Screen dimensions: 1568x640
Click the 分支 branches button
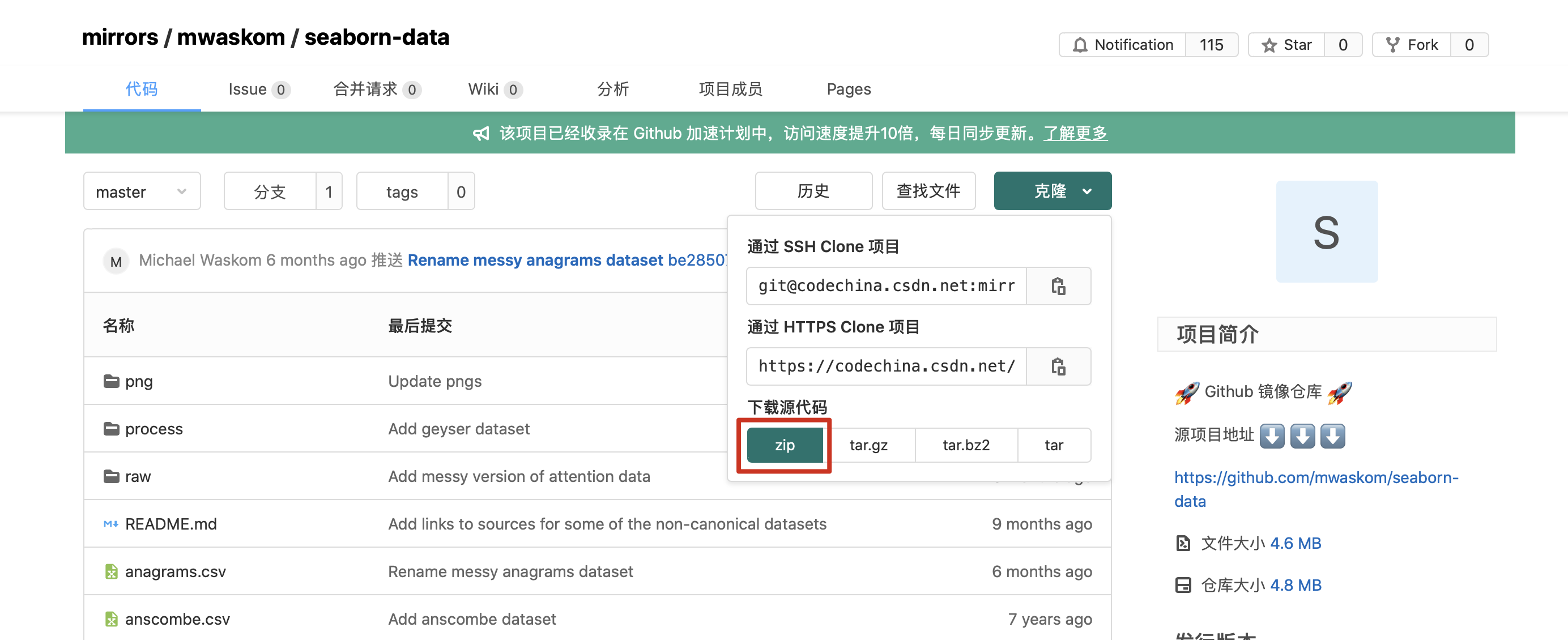[x=270, y=191]
